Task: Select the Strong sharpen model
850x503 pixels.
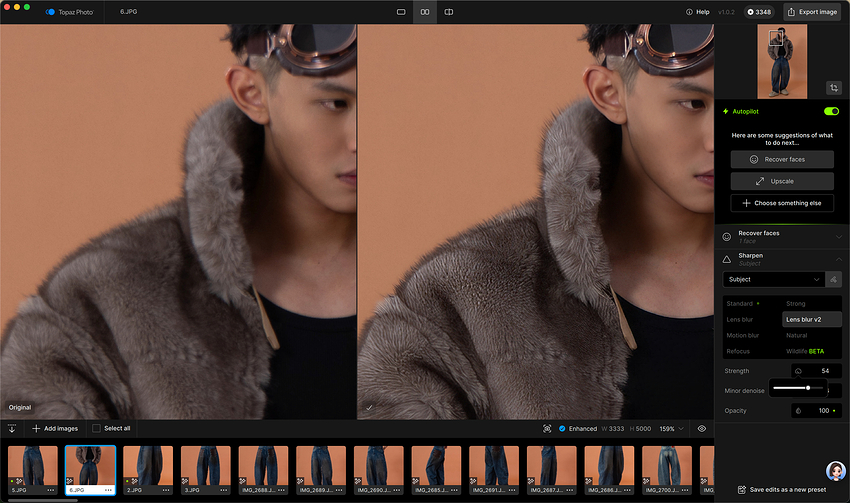Action: click(796, 303)
